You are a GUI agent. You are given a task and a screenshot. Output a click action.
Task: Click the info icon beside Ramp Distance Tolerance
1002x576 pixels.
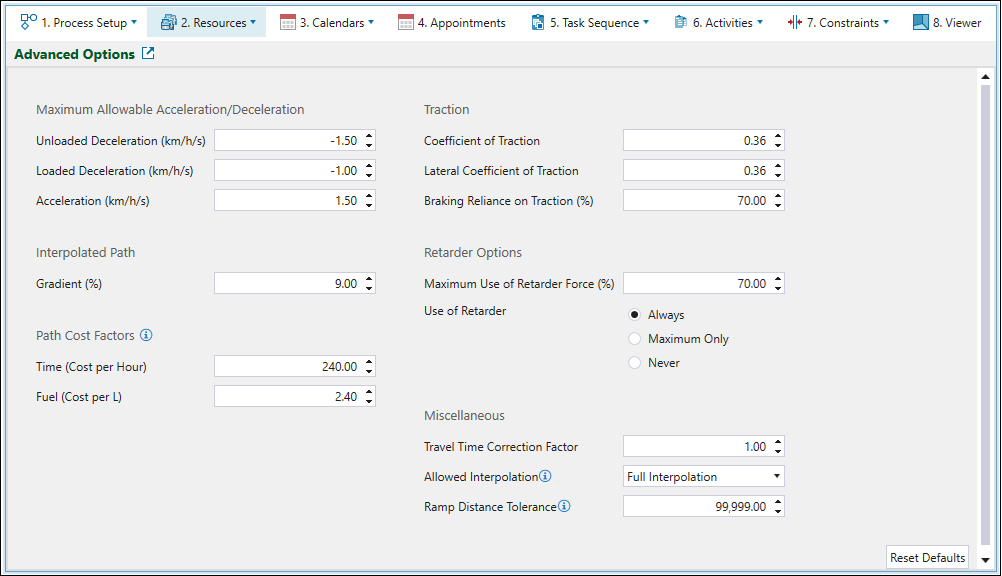click(564, 507)
